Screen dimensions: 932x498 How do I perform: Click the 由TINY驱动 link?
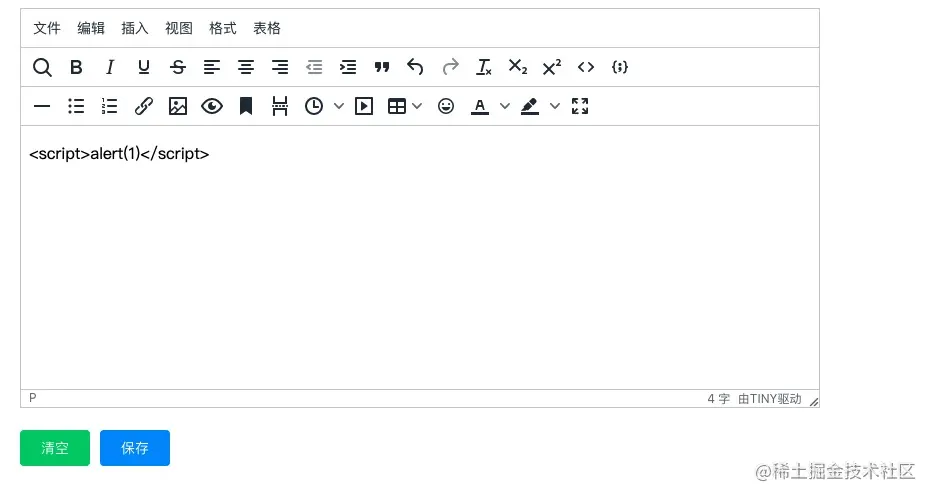[770, 399]
